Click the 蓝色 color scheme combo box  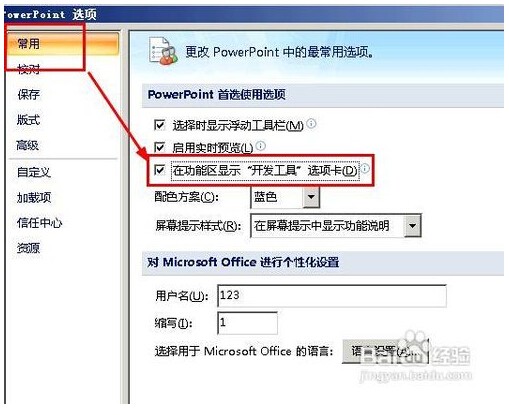pos(285,197)
